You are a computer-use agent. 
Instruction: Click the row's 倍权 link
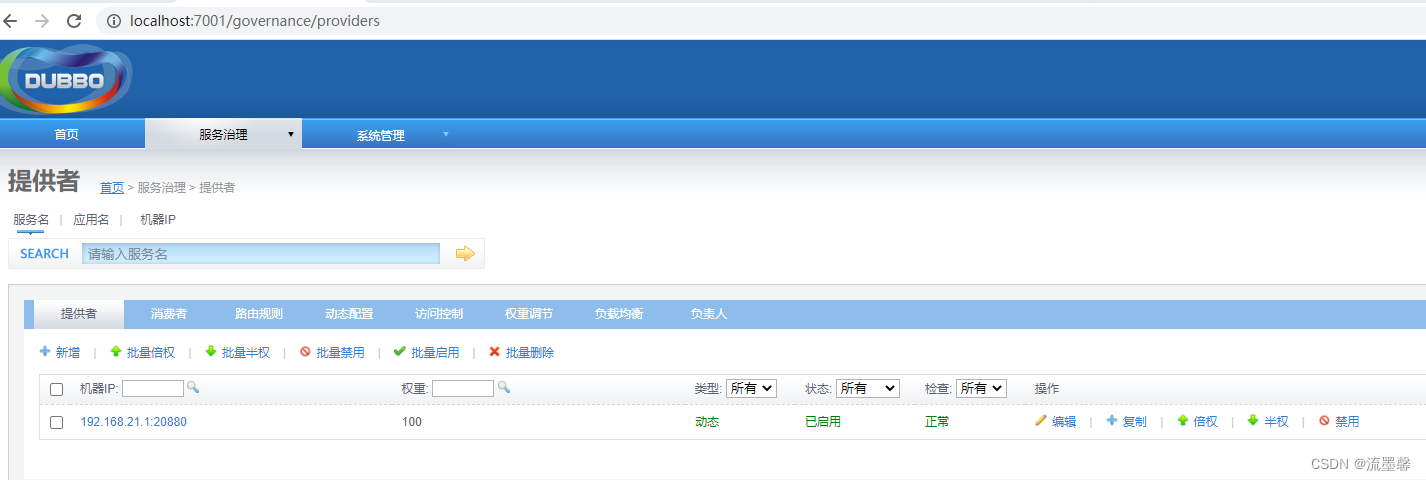tap(1206, 422)
